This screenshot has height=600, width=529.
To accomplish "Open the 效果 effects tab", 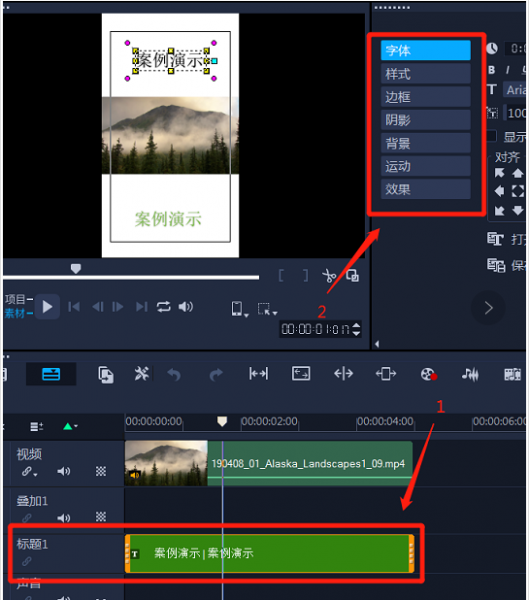I will pos(426,189).
